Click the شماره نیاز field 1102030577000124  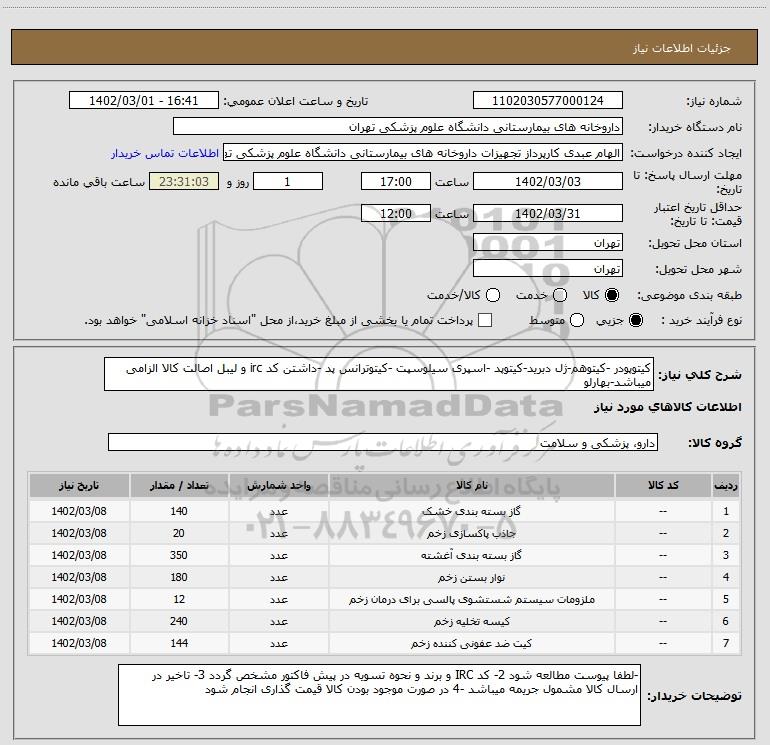pos(548,101)
